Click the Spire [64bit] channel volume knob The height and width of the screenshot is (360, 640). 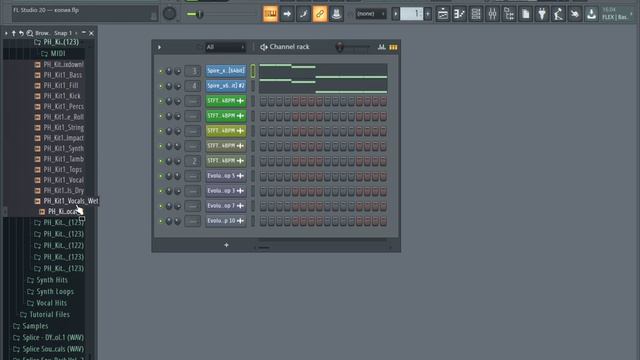[x=178, y=71]
